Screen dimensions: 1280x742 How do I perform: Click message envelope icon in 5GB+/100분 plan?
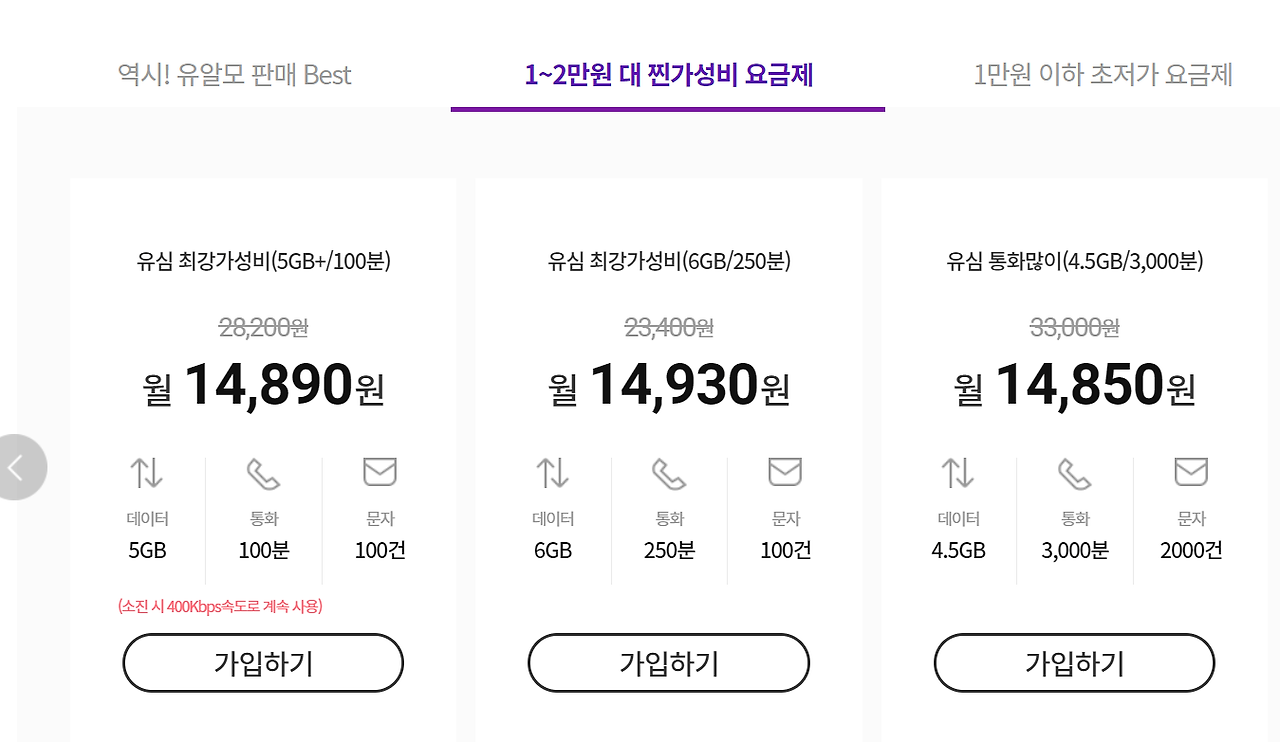point(380,472)
